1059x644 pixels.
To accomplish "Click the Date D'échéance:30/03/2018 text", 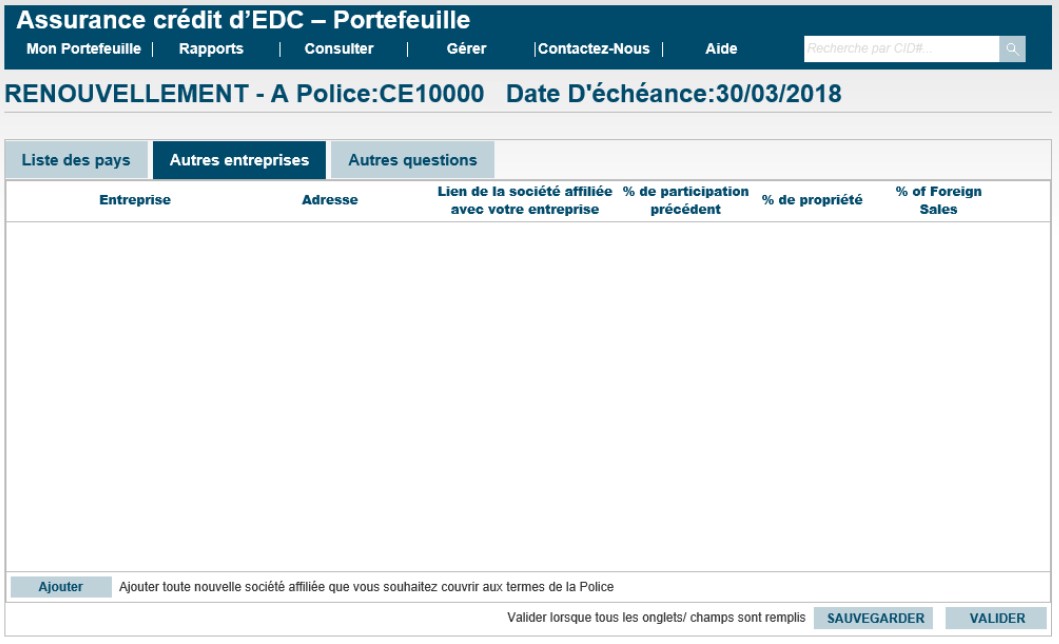I will pos(674,93).
